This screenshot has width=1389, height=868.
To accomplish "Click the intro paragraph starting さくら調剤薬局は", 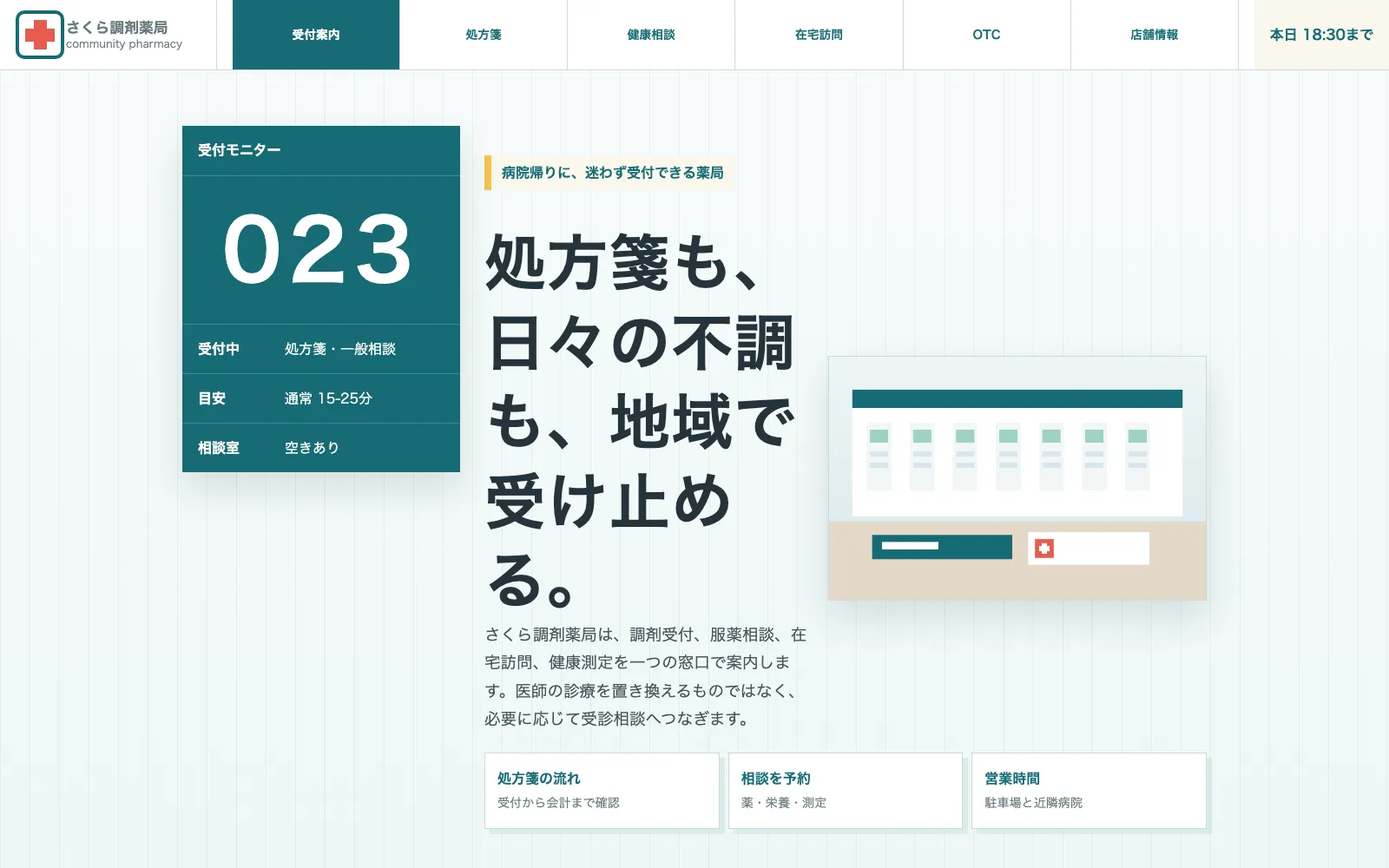I will (646, 676).
